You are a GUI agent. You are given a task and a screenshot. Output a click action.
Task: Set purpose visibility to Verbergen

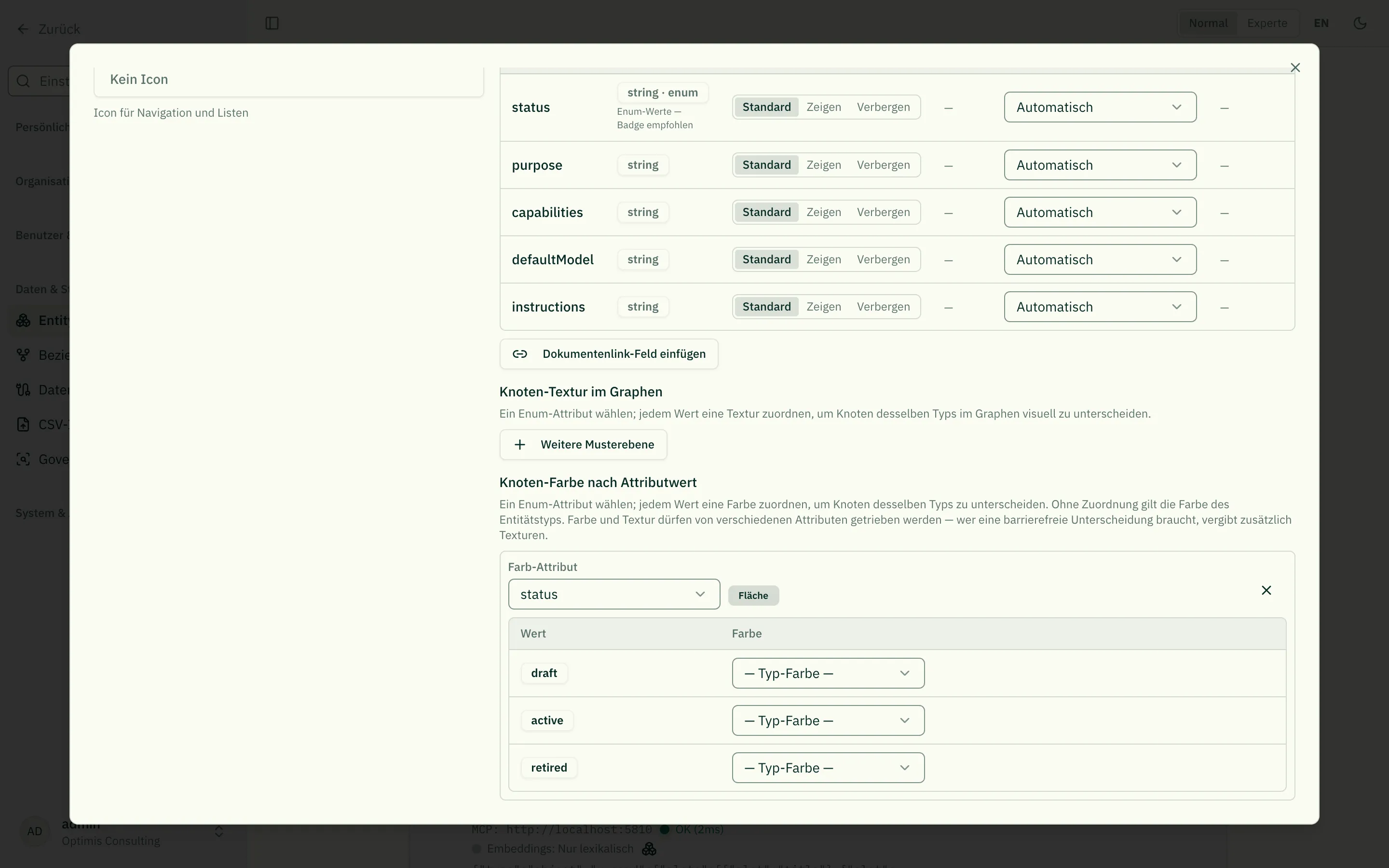tap(884, 165)
